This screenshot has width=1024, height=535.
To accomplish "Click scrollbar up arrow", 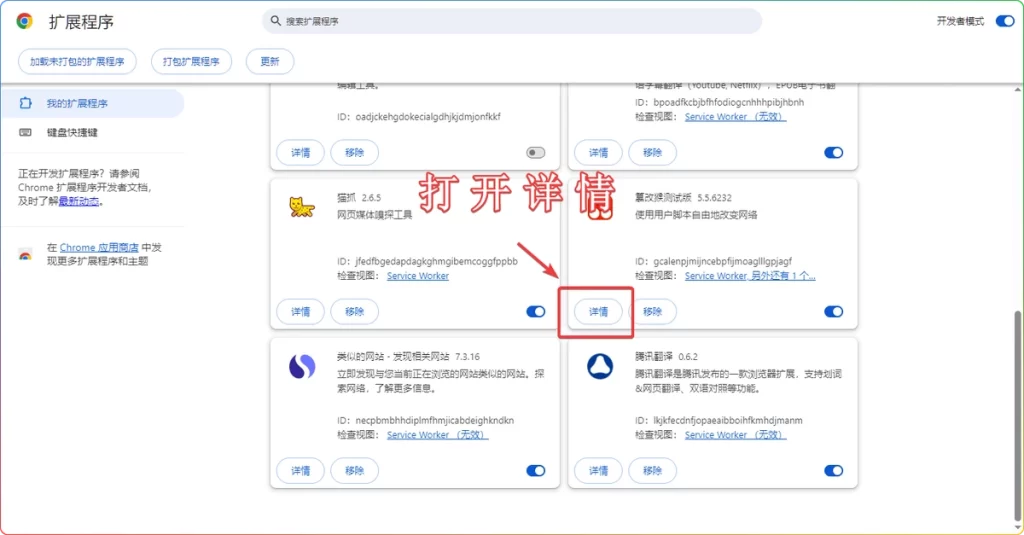I will point(1018,89).
